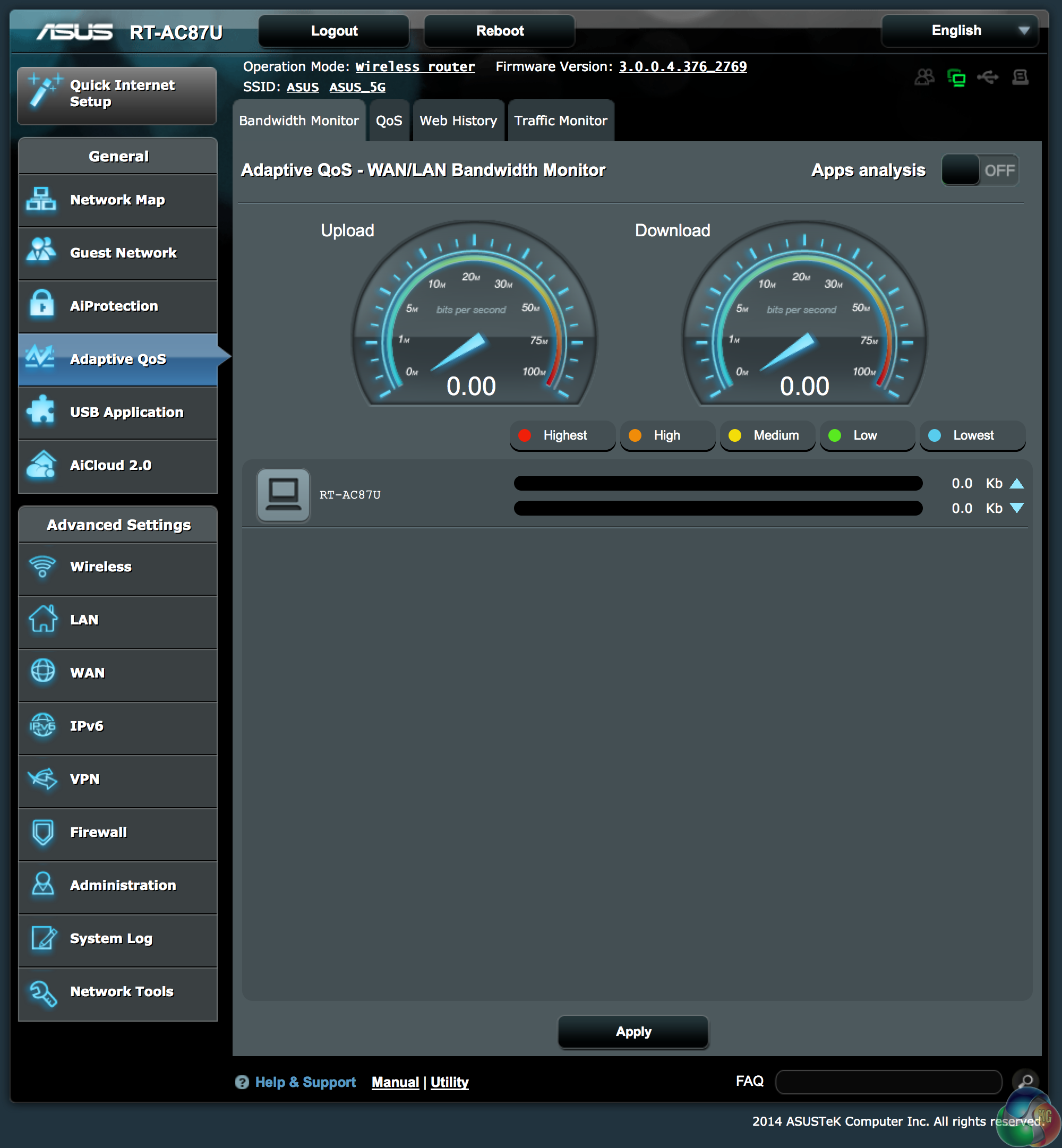Open the Network Map page
The image size is (1062, 1148).
tap(117, 199)
